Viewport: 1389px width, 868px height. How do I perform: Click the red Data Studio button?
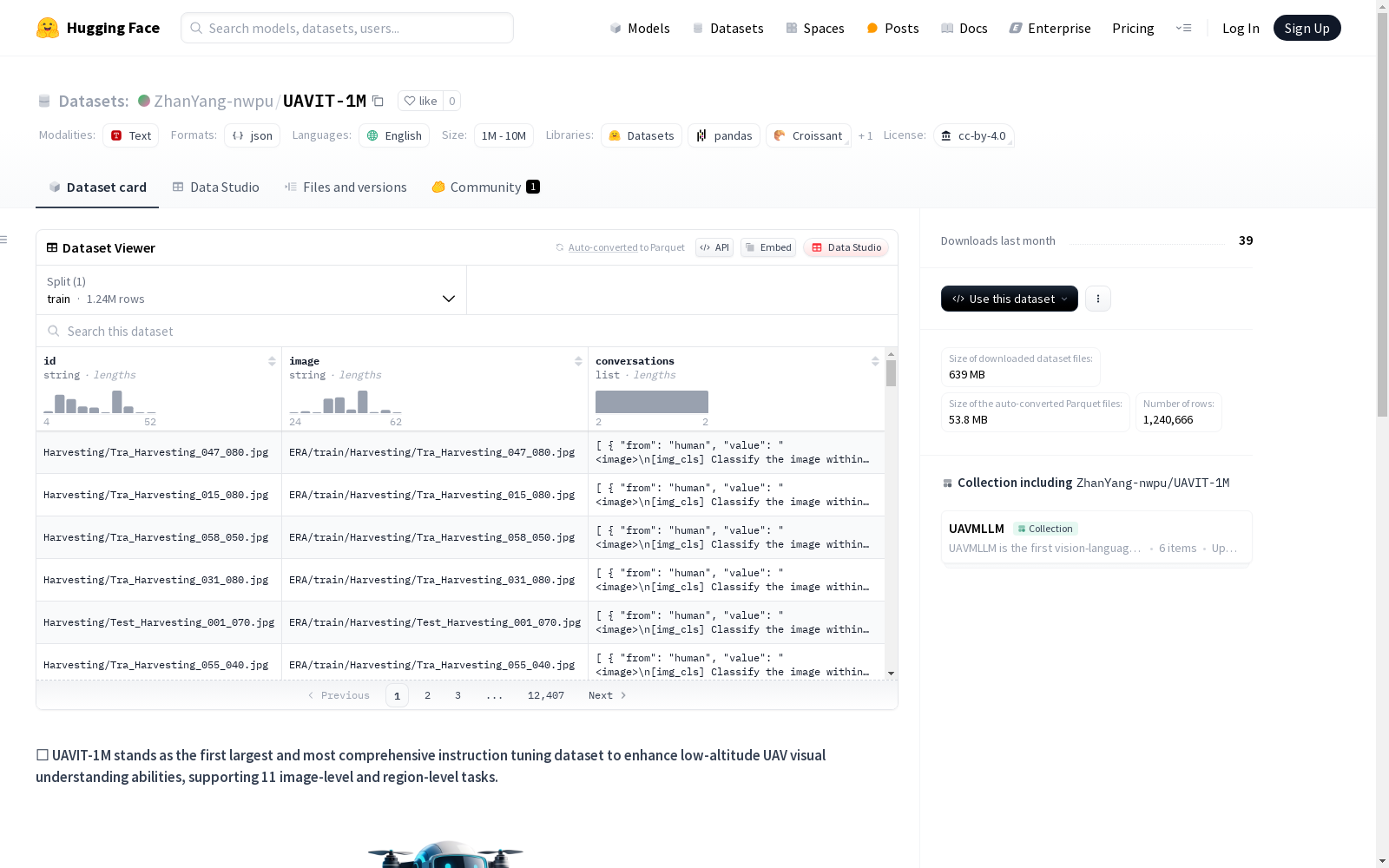(x=846, y=247)
